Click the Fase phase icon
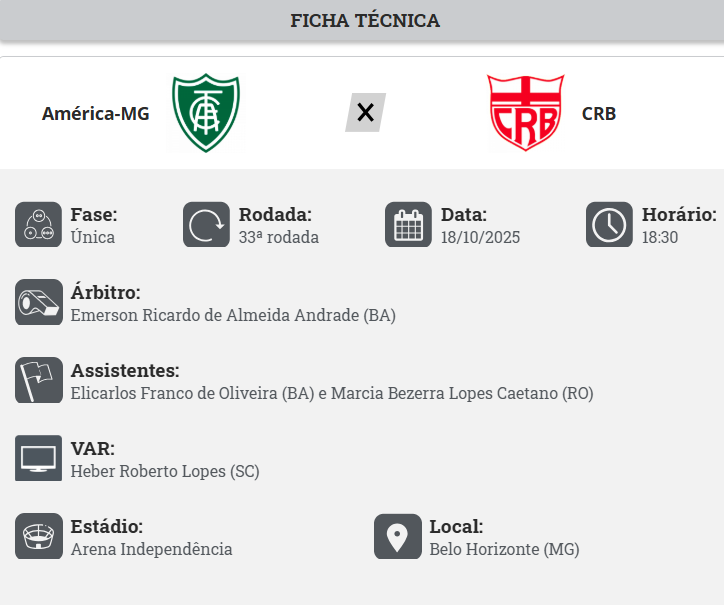 pos(39,225)
